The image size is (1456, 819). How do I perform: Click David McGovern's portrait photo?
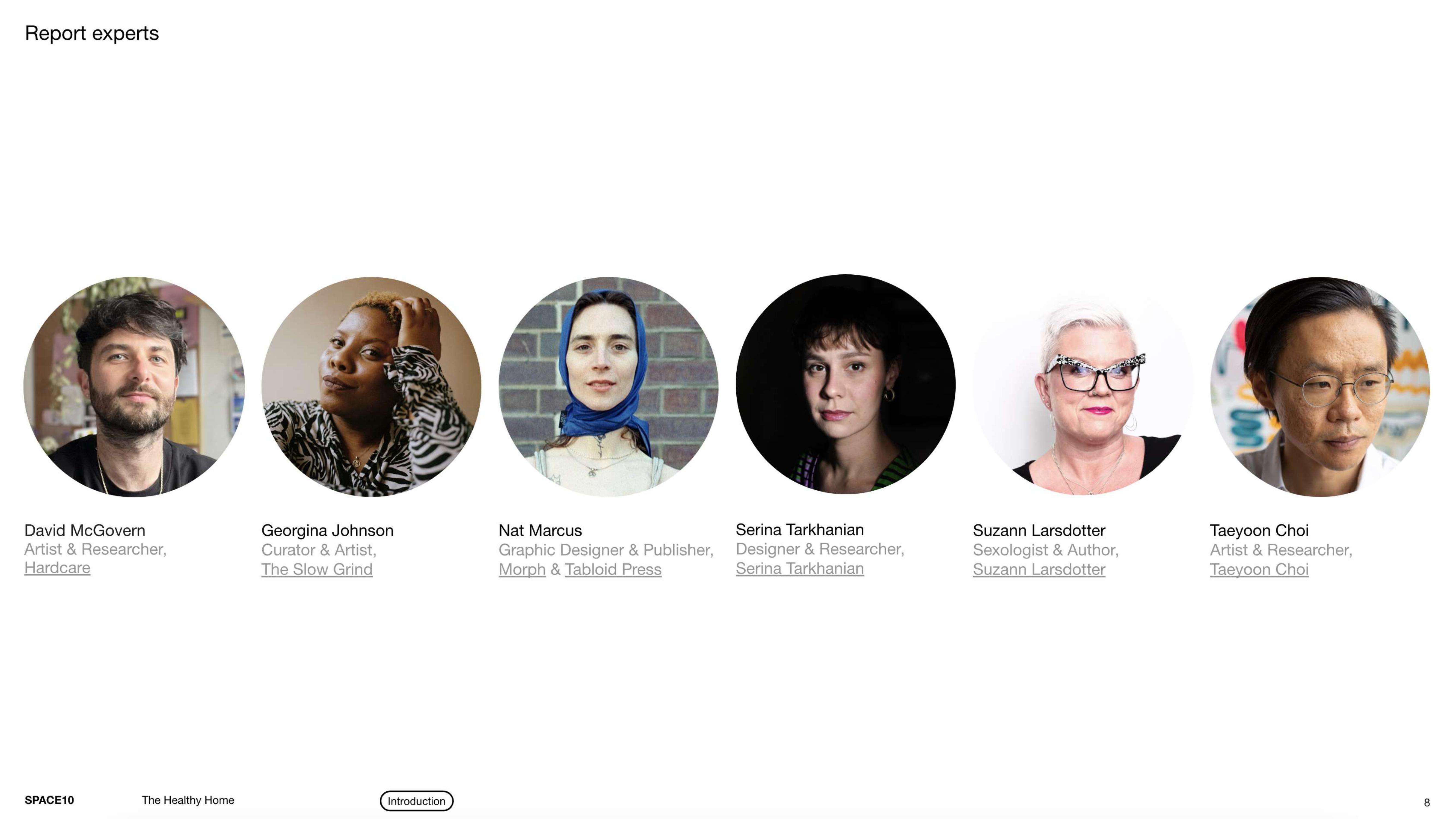(x=134, y=387)
